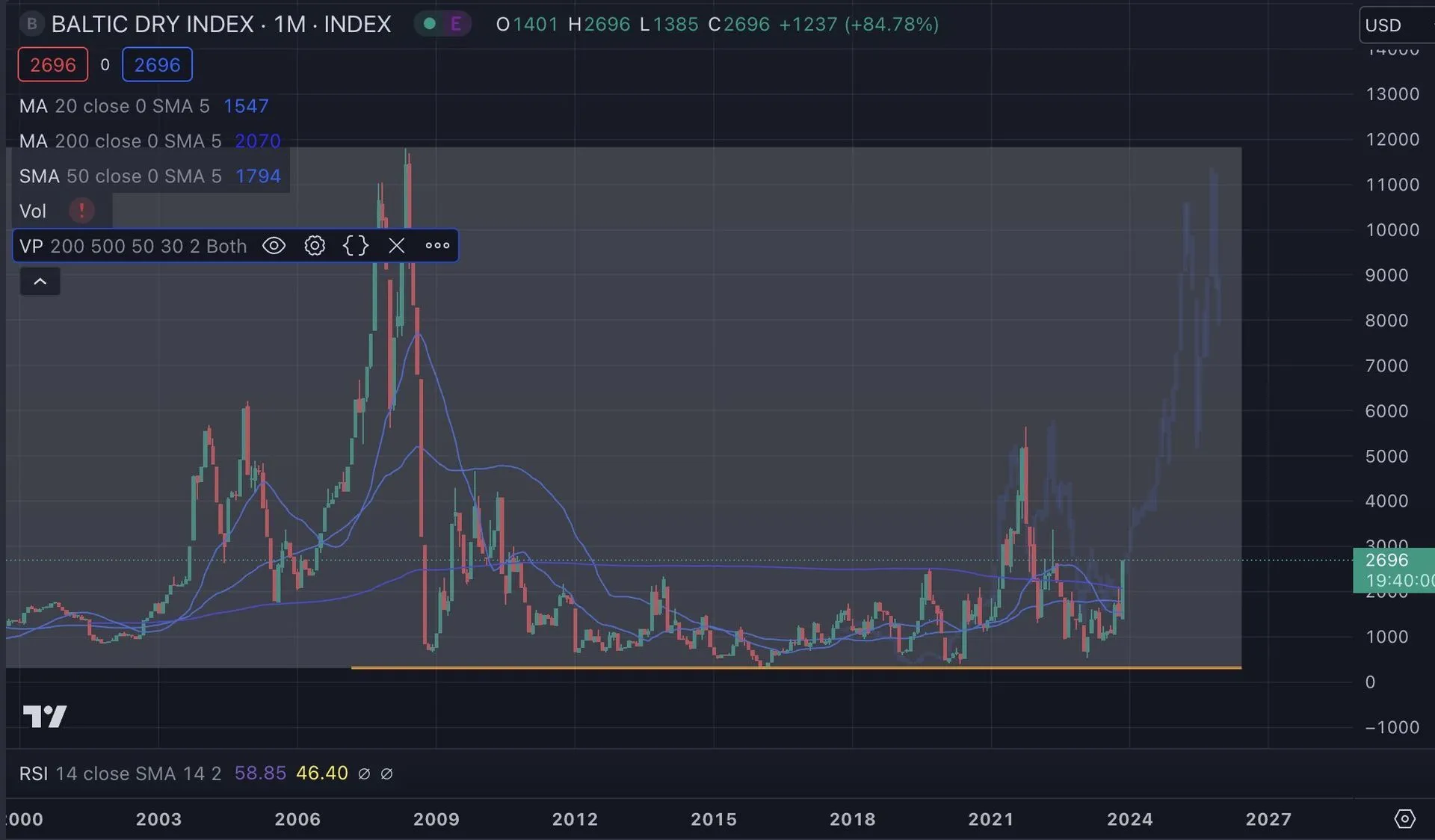Remove the VP indicator with the X
The width and height of the screenshot is (1435, 840).
point(396,246)
